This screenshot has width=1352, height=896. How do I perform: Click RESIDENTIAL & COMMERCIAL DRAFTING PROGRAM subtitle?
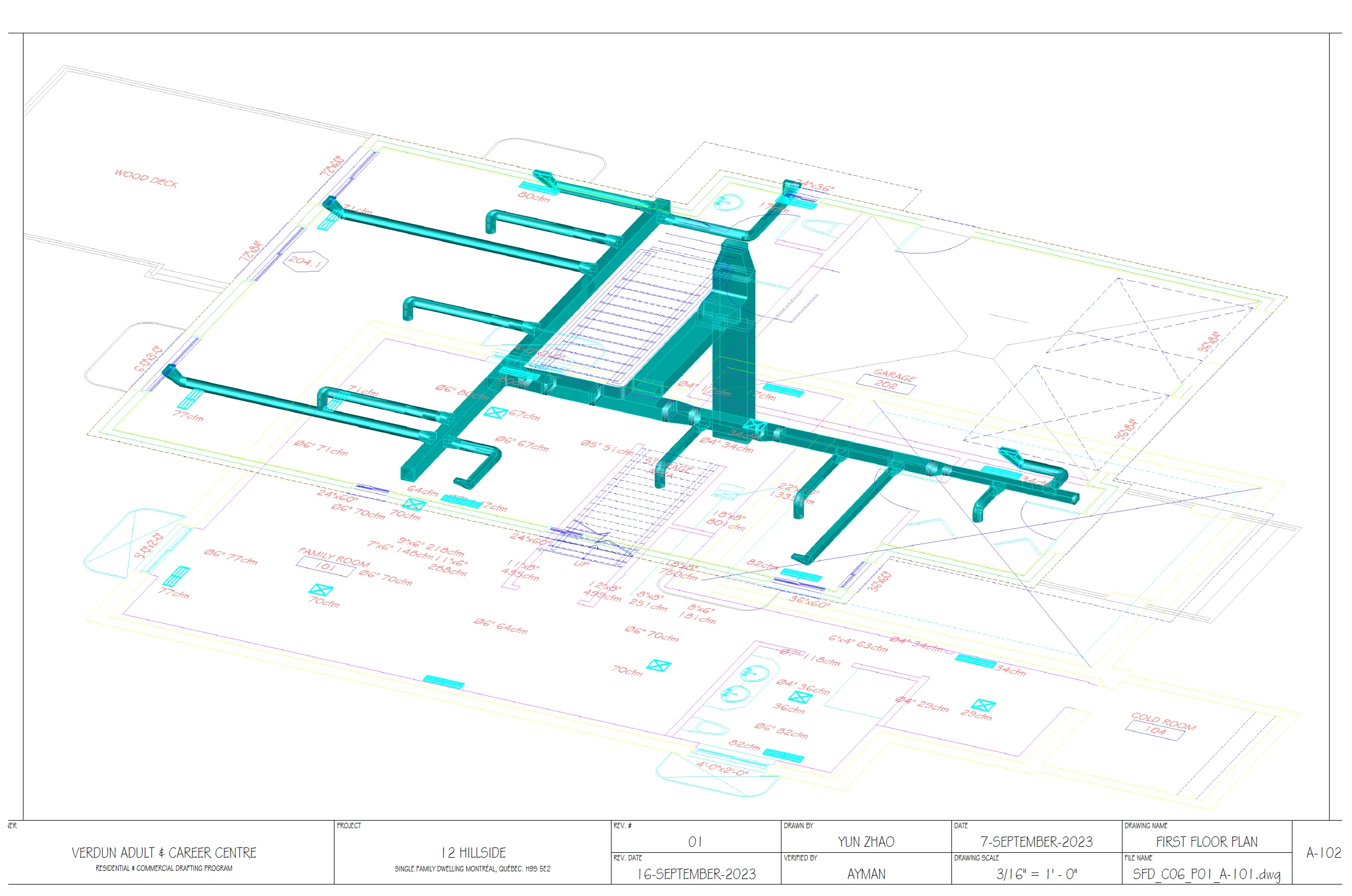click(164, 869)
